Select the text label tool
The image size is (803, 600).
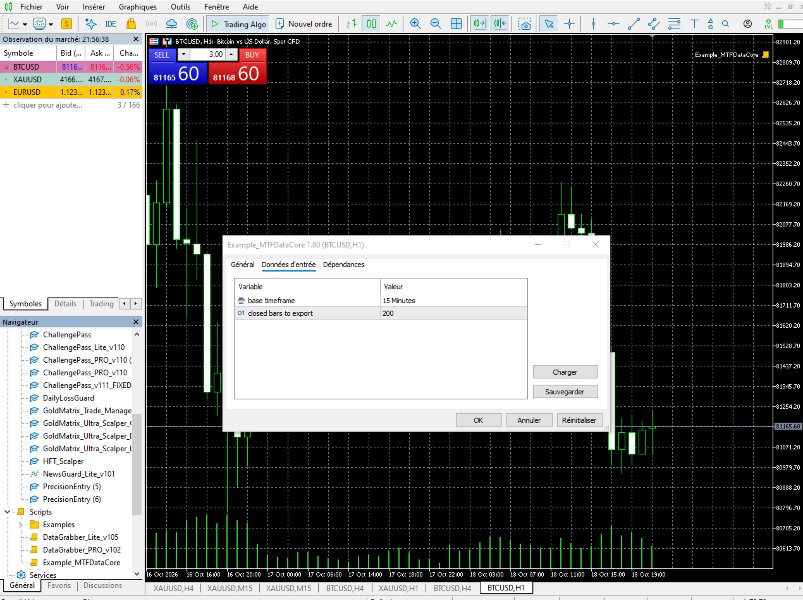coord(694,24)
